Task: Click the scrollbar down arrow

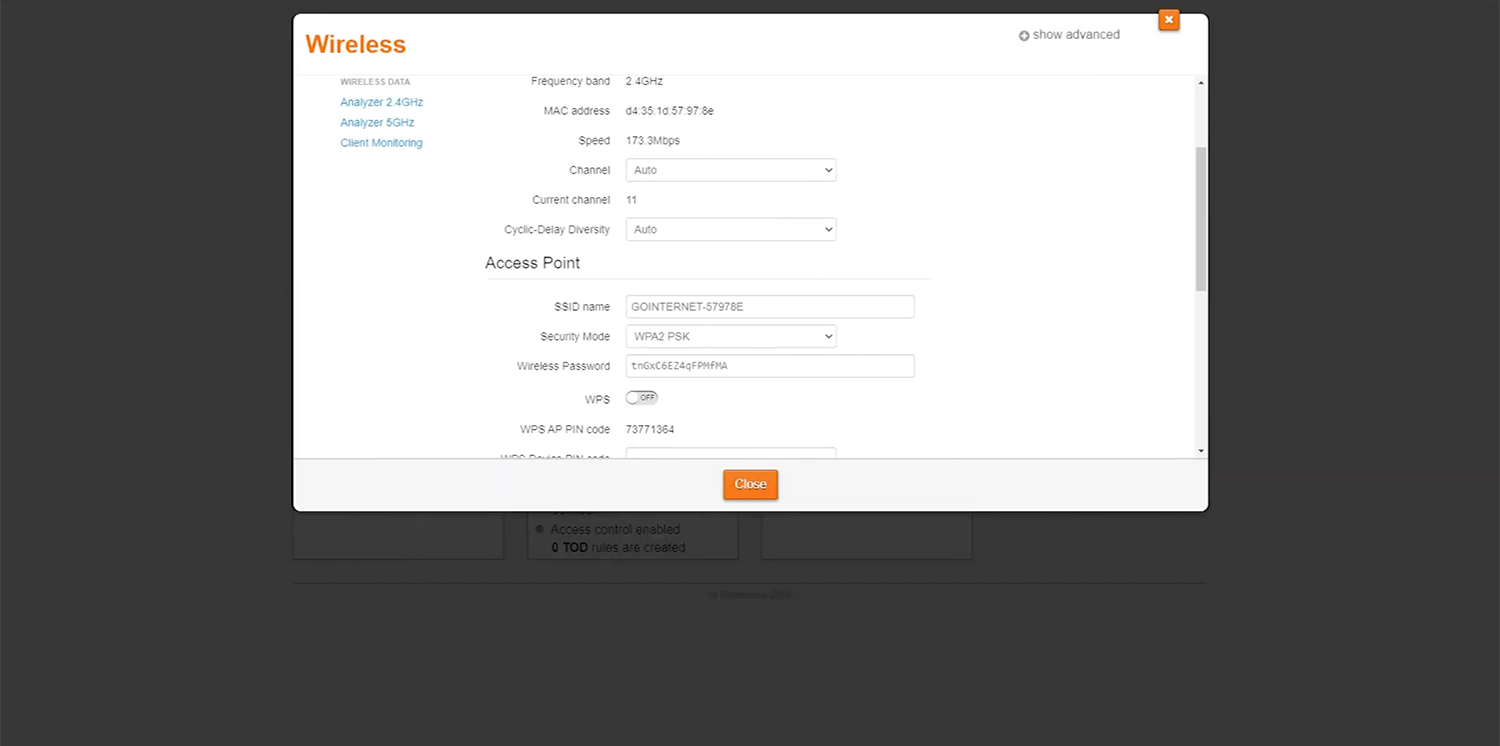Action: (1201, 451)
